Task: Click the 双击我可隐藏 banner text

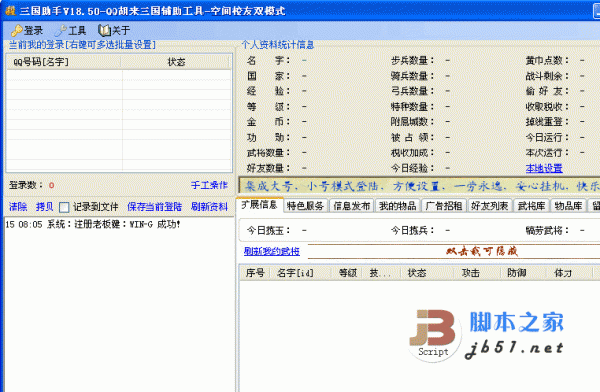Action: tap(482, 251)
